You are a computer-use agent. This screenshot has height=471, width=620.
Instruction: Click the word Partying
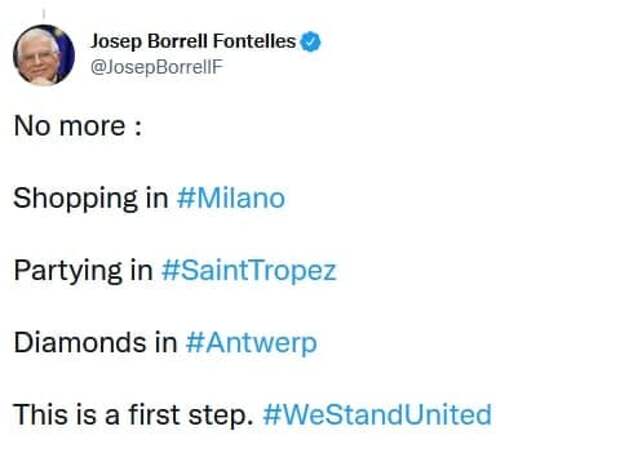[68, 271]
